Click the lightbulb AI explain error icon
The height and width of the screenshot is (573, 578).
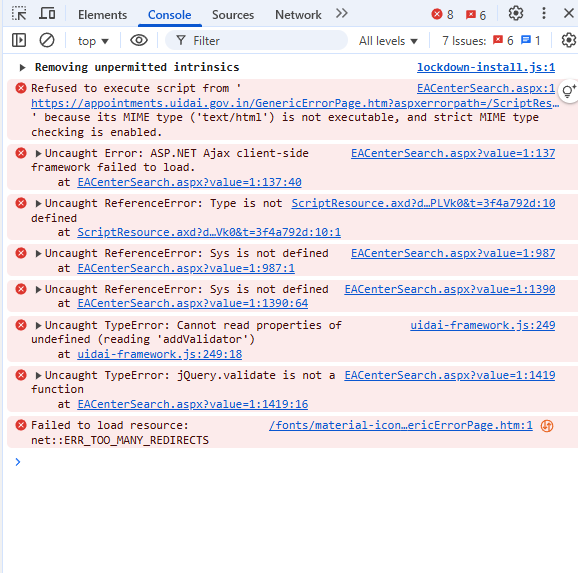568,91
